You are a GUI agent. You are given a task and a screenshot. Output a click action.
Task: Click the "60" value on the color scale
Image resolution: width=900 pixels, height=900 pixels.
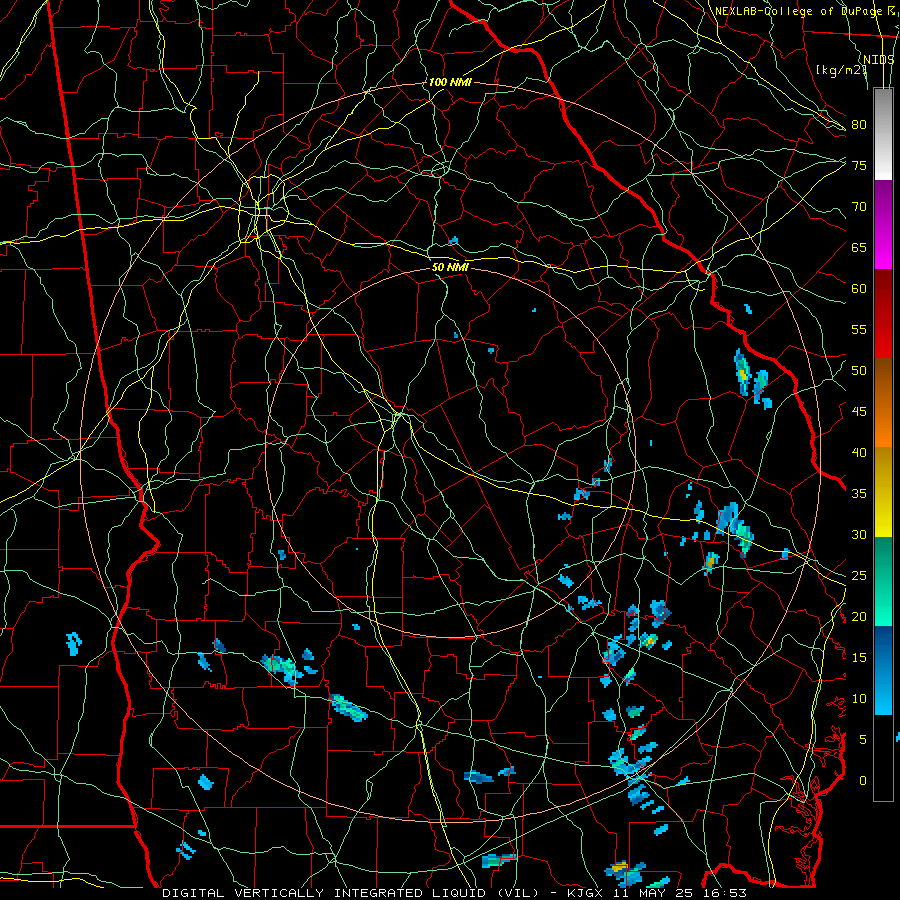pos(859,289)
